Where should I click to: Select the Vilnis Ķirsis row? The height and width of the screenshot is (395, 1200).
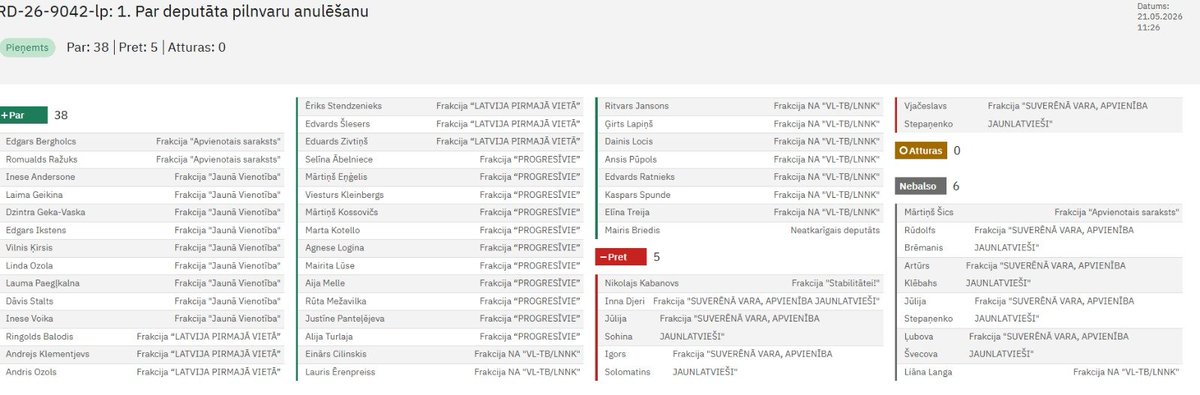pos(143,248)
